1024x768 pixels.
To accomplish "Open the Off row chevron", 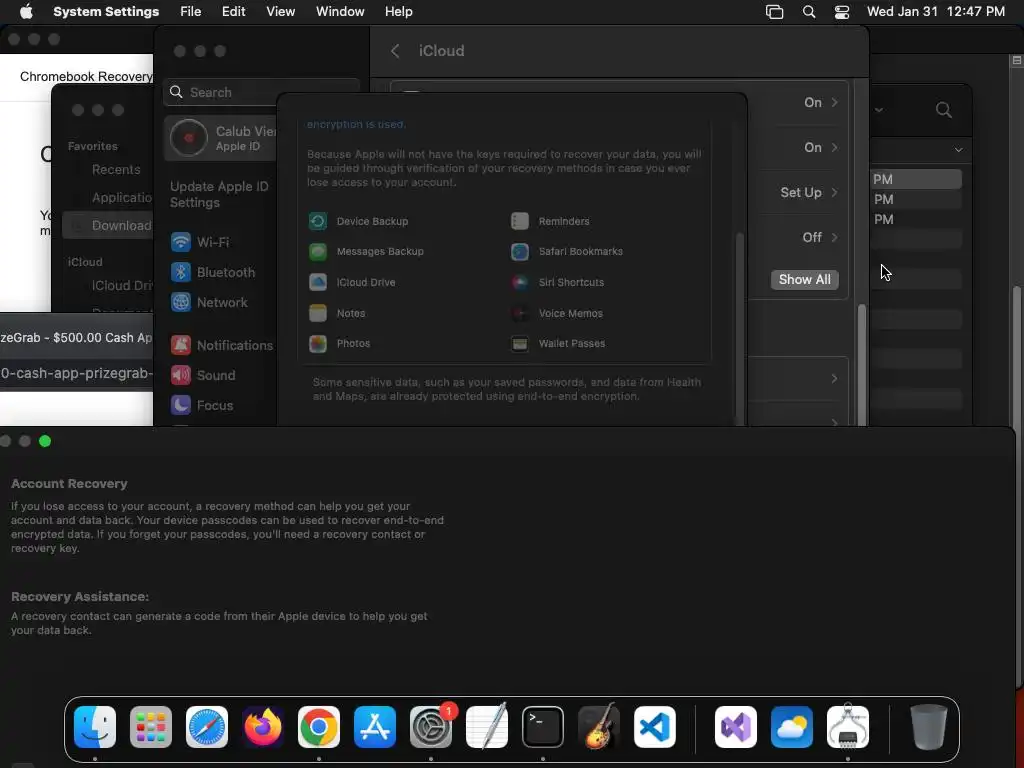I will (834, 238).
